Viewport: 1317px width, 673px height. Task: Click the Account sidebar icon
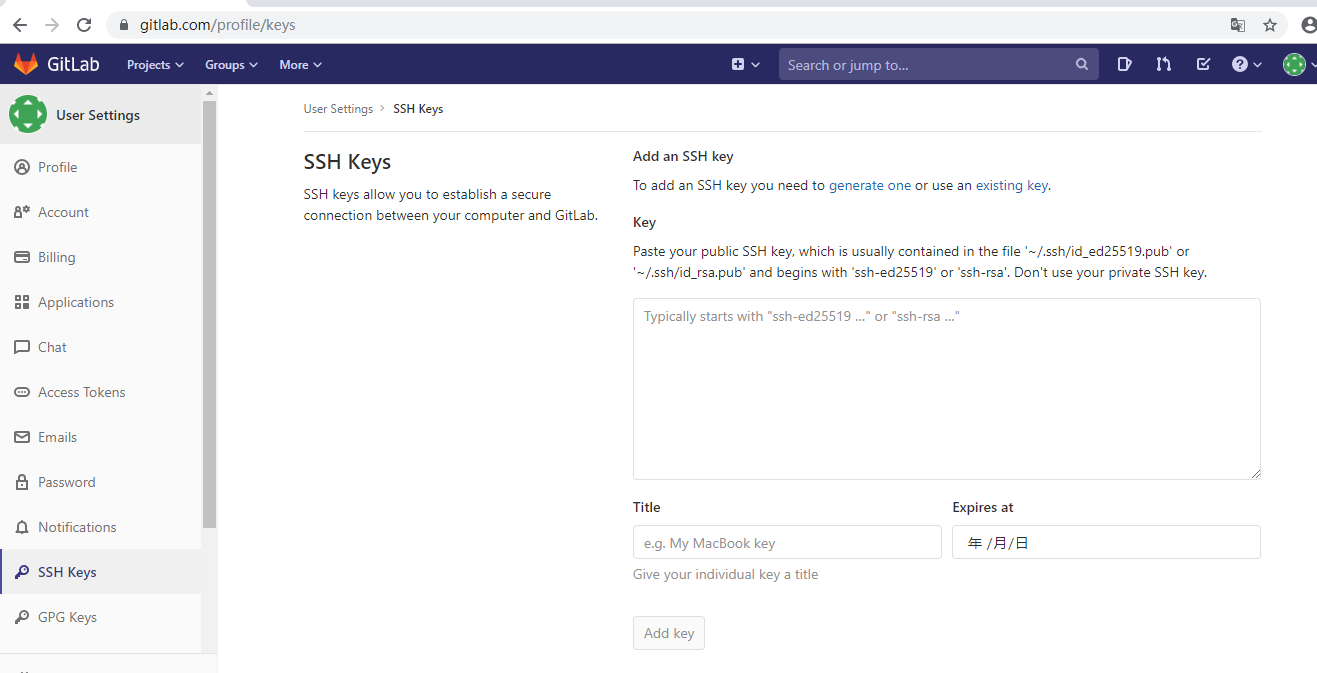click(22, 212)
